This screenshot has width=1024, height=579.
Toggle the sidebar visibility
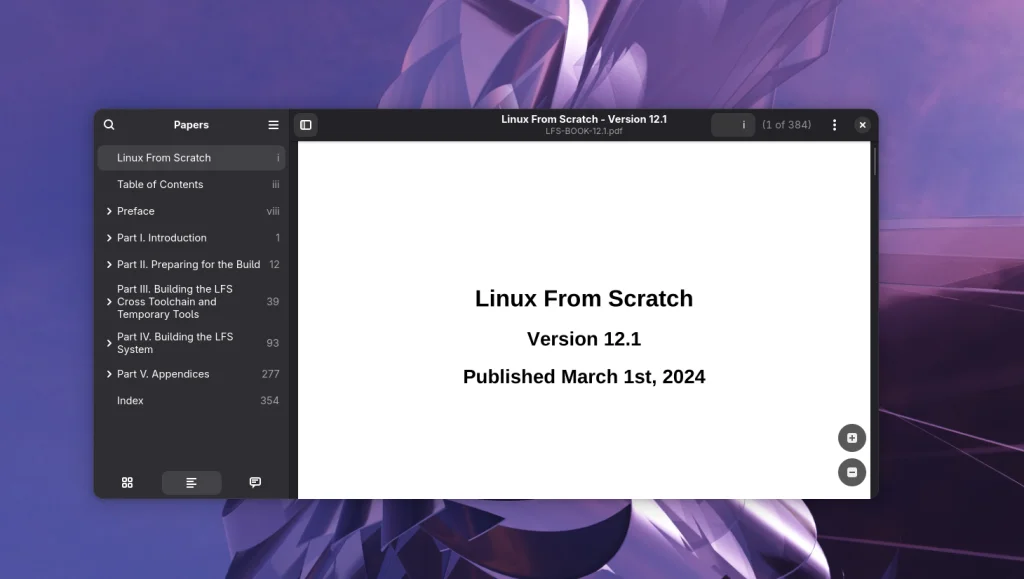(x=305, y=124)
